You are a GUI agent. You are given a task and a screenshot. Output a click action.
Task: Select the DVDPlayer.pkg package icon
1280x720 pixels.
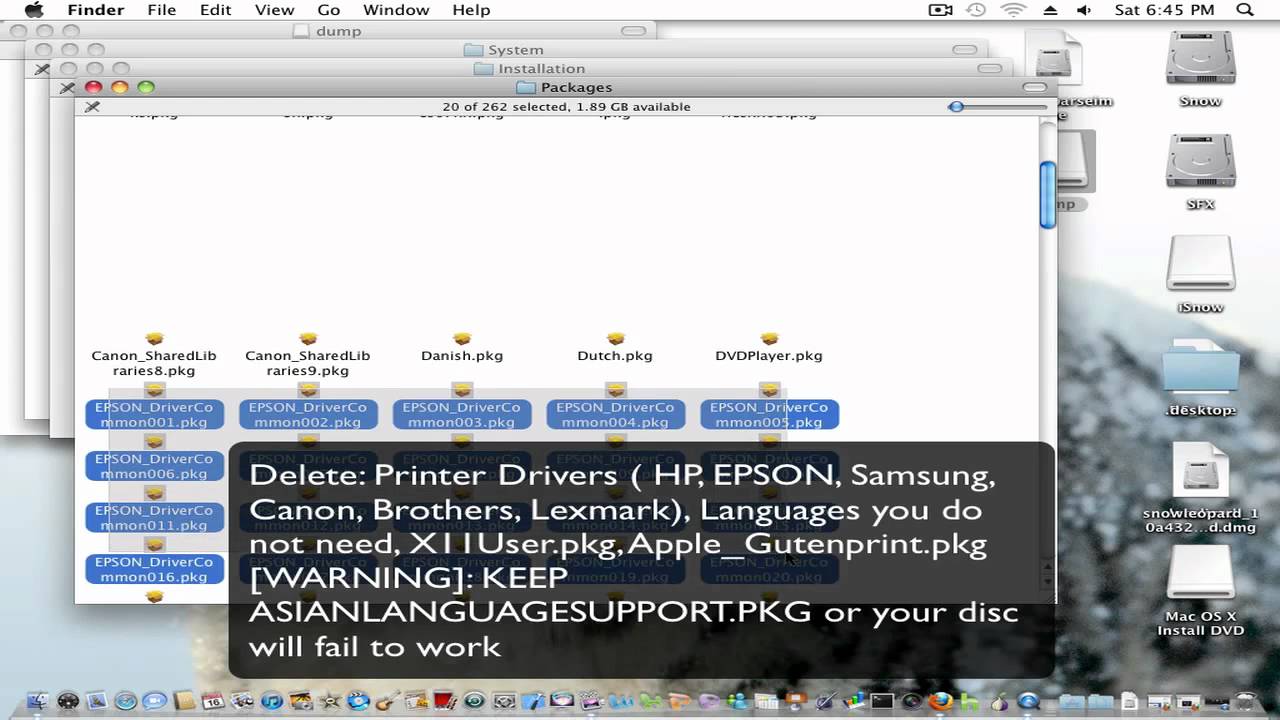click(769, 339)
